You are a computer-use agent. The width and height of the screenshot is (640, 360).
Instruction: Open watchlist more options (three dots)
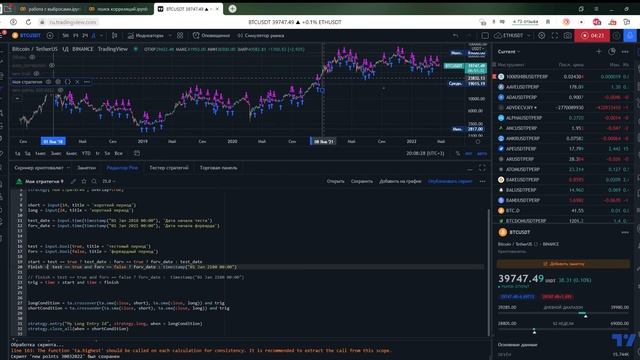coord(625,51)
